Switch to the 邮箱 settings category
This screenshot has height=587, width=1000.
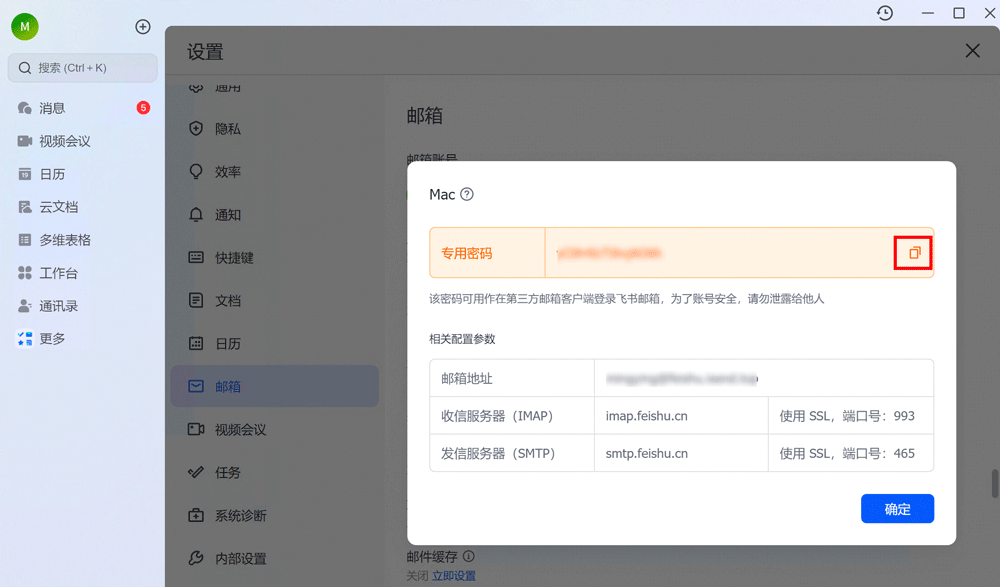point(240,386)
